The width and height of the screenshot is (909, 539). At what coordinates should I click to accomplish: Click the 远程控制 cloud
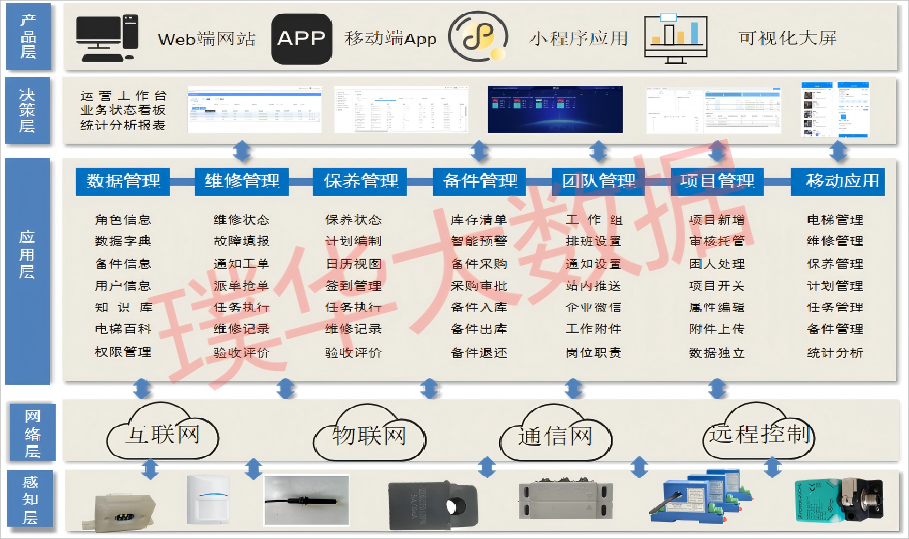coord(759,432)
